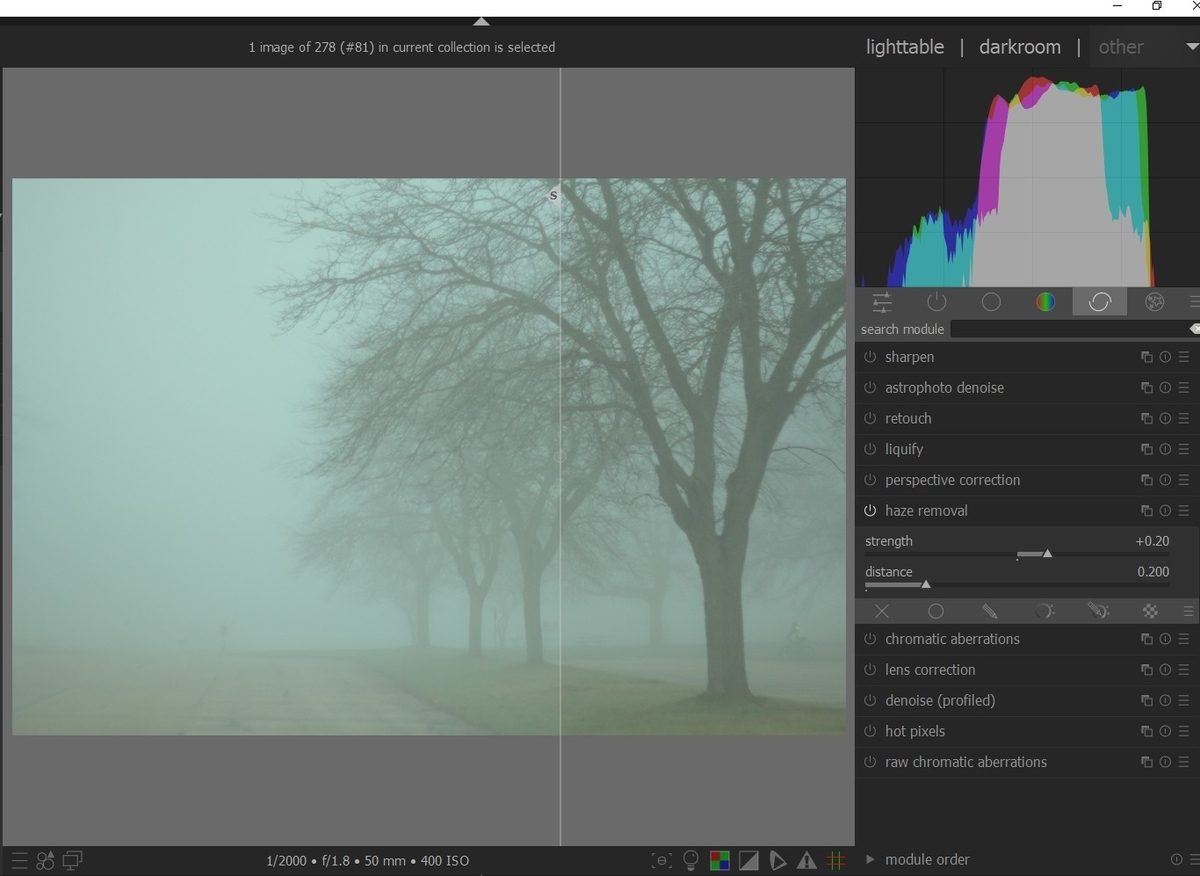Enable the sharpen module
The image size is (1200, 876).
[870, 357]
